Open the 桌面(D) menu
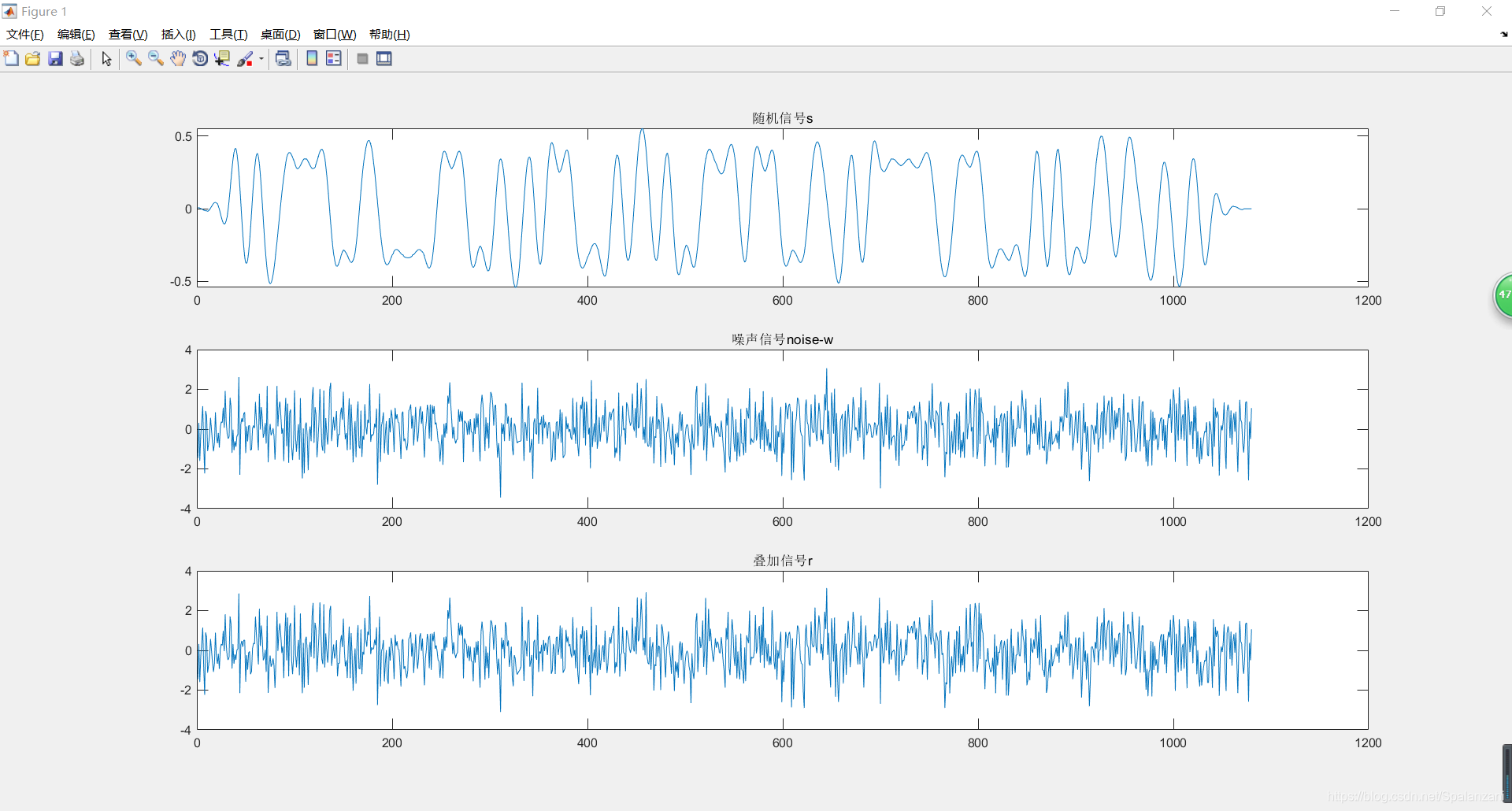 click(280, 35)
